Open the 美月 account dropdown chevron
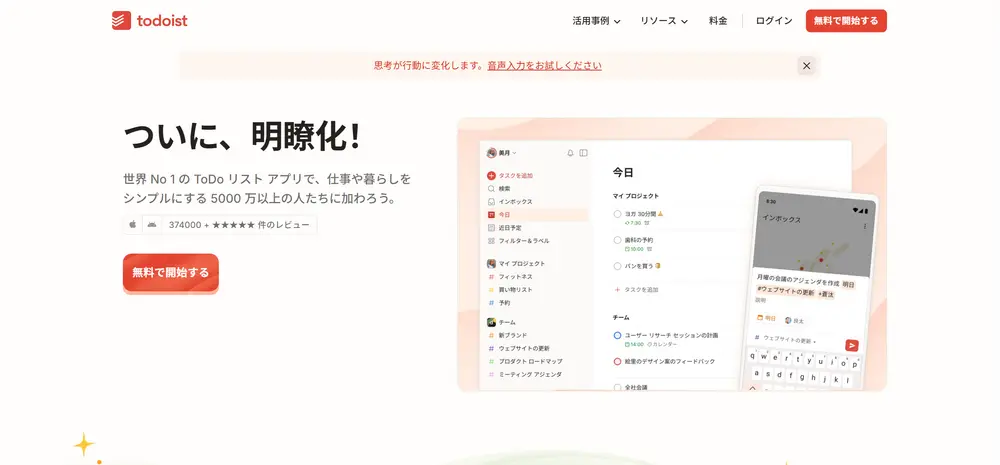Screen dimensions: 1000x465 (515, 153)
